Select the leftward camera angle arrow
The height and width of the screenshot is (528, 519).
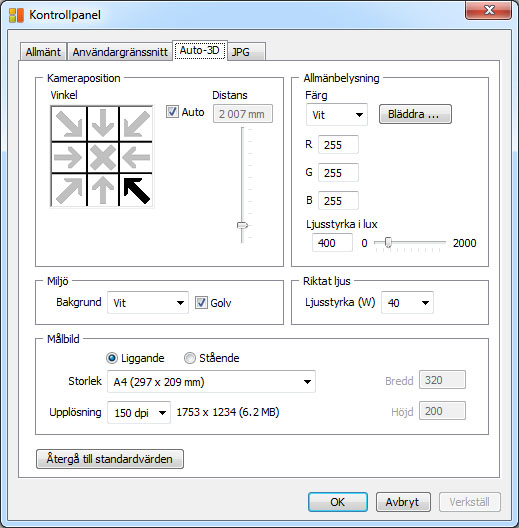point(136,157)
